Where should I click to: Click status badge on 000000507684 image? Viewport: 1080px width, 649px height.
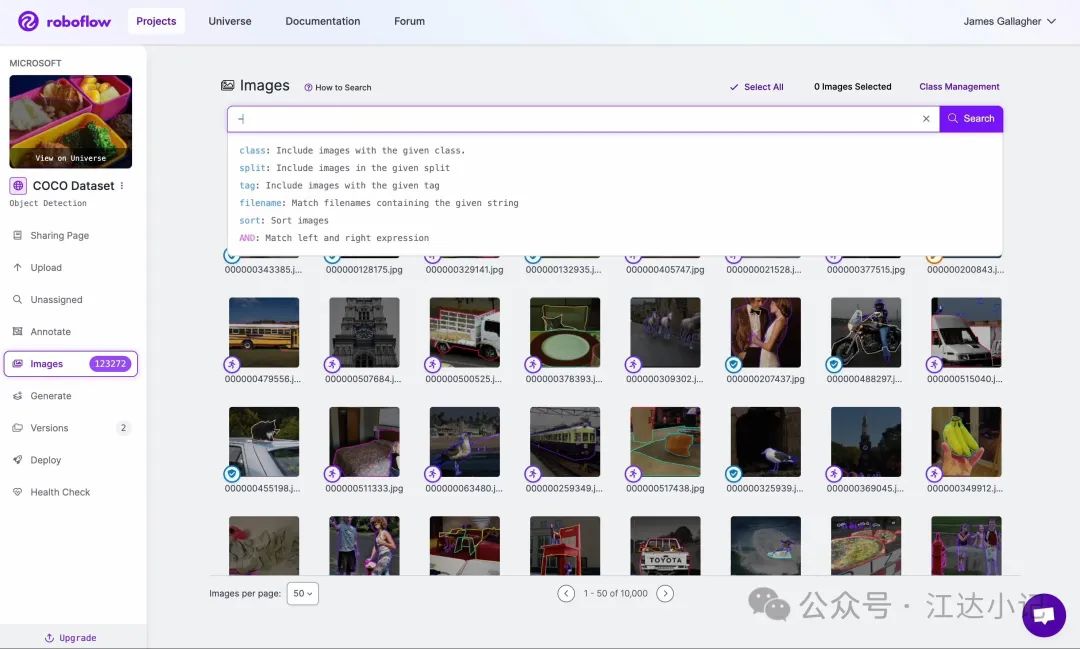coord(332,364)
